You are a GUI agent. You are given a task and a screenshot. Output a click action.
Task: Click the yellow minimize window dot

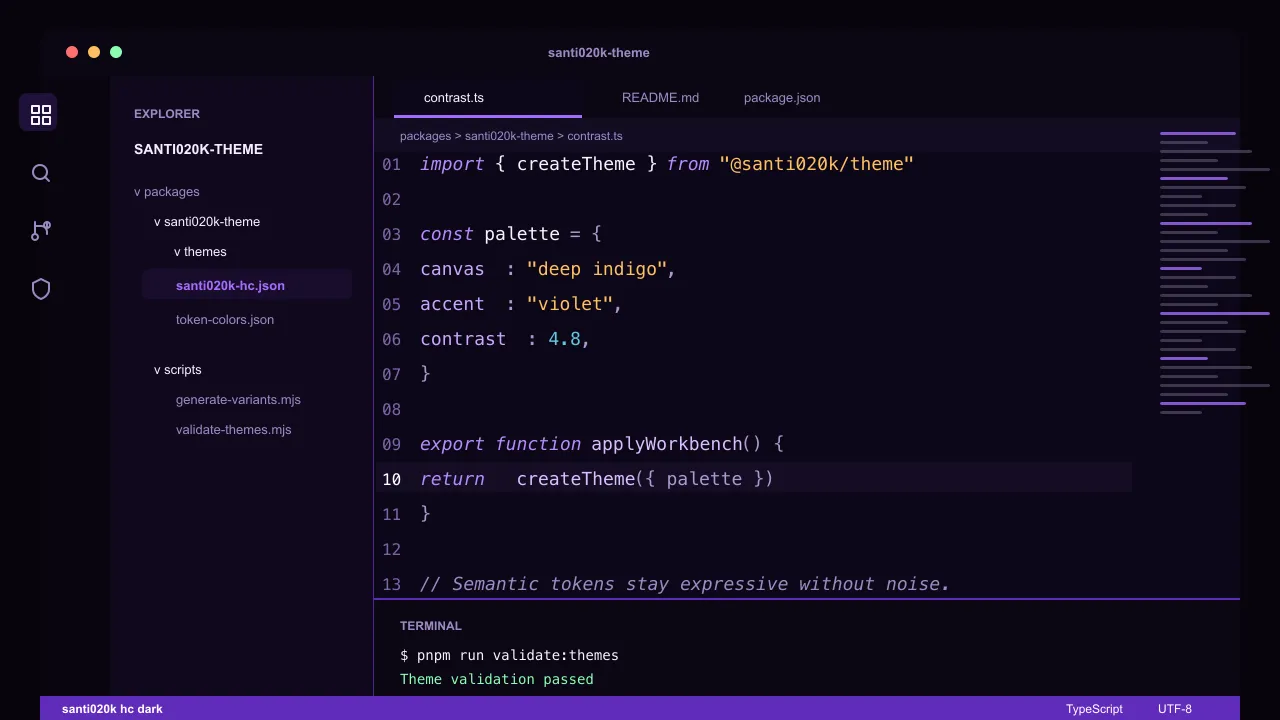click(x=94, y=52)
